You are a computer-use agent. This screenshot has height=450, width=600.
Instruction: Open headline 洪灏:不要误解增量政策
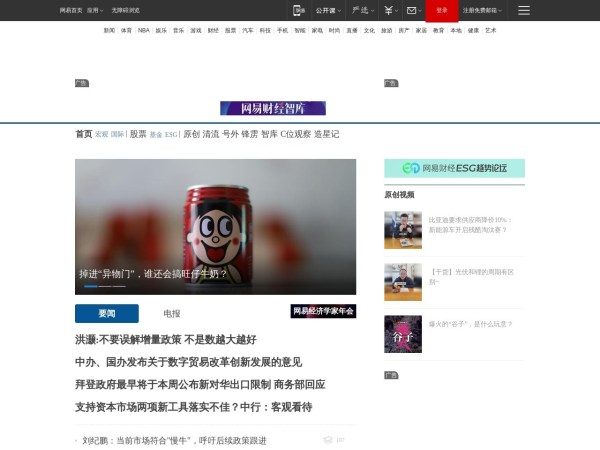tap(165, 340)
